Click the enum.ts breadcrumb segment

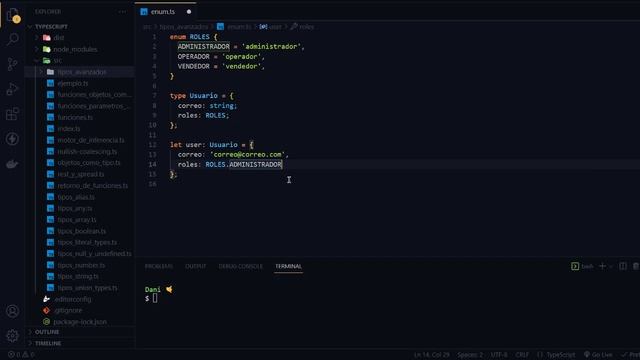(239, 27)
